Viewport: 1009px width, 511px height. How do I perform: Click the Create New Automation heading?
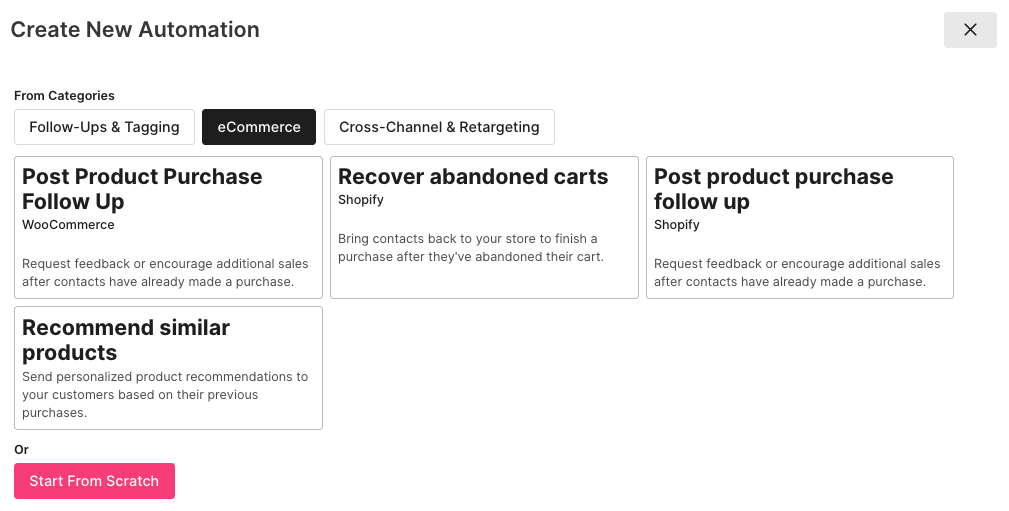tap(135, 30)
